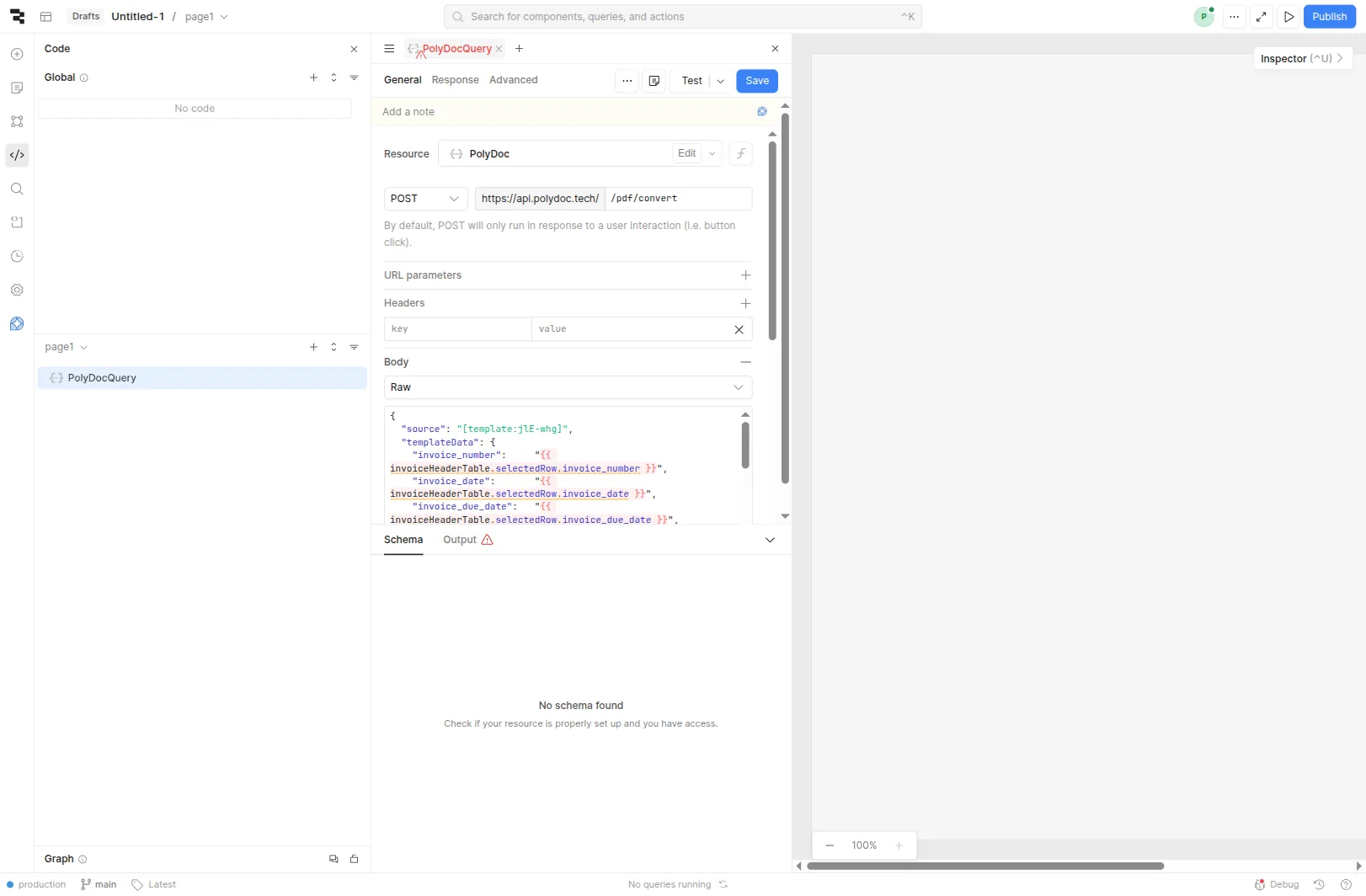Open the resource Edit dropdown chevron
The height and width of the screenshot is (896, 1366).
click(712, 154)
